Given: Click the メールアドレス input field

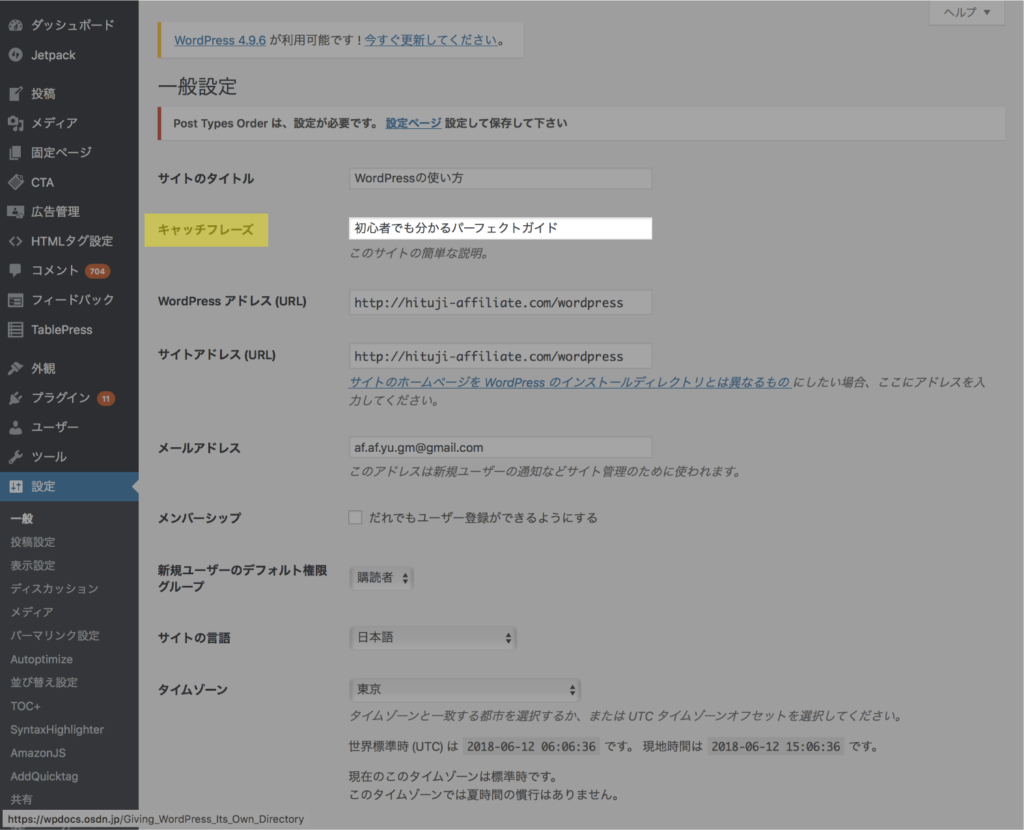Looking at the screenshot, I should click(x=500, y=447).
